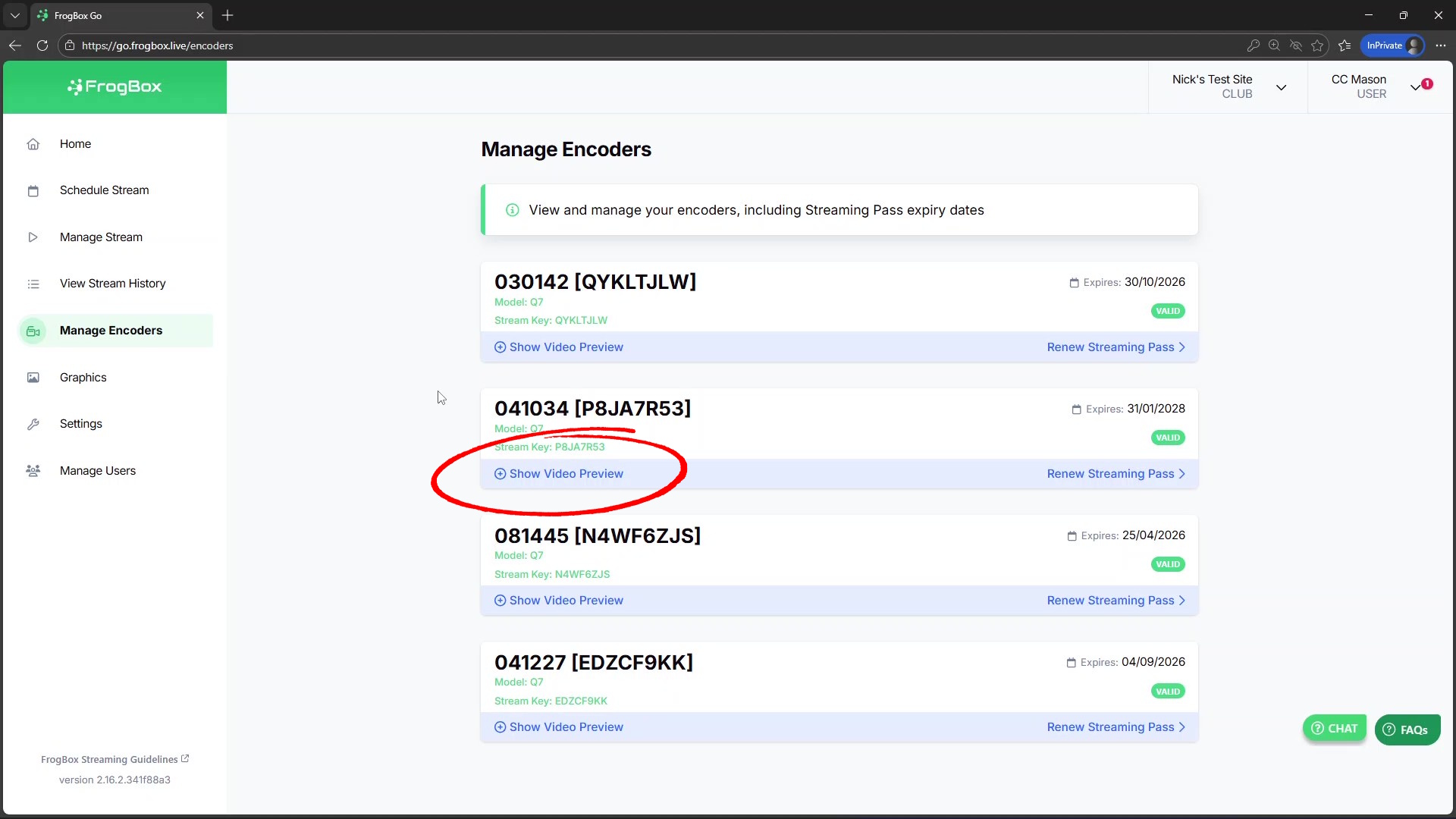Renew Streaming Pass for encoder 081445

point(1116,601)
